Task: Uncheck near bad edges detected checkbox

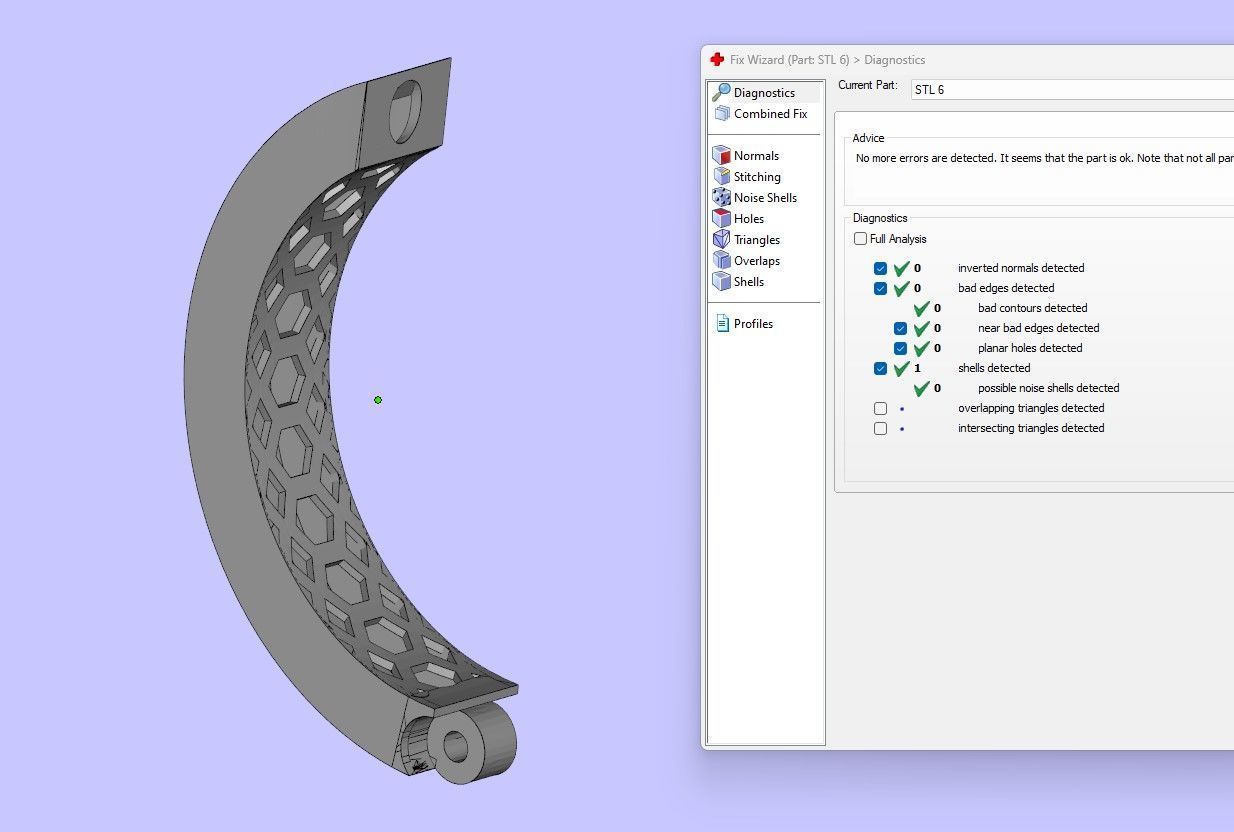Action: [900, 328]
